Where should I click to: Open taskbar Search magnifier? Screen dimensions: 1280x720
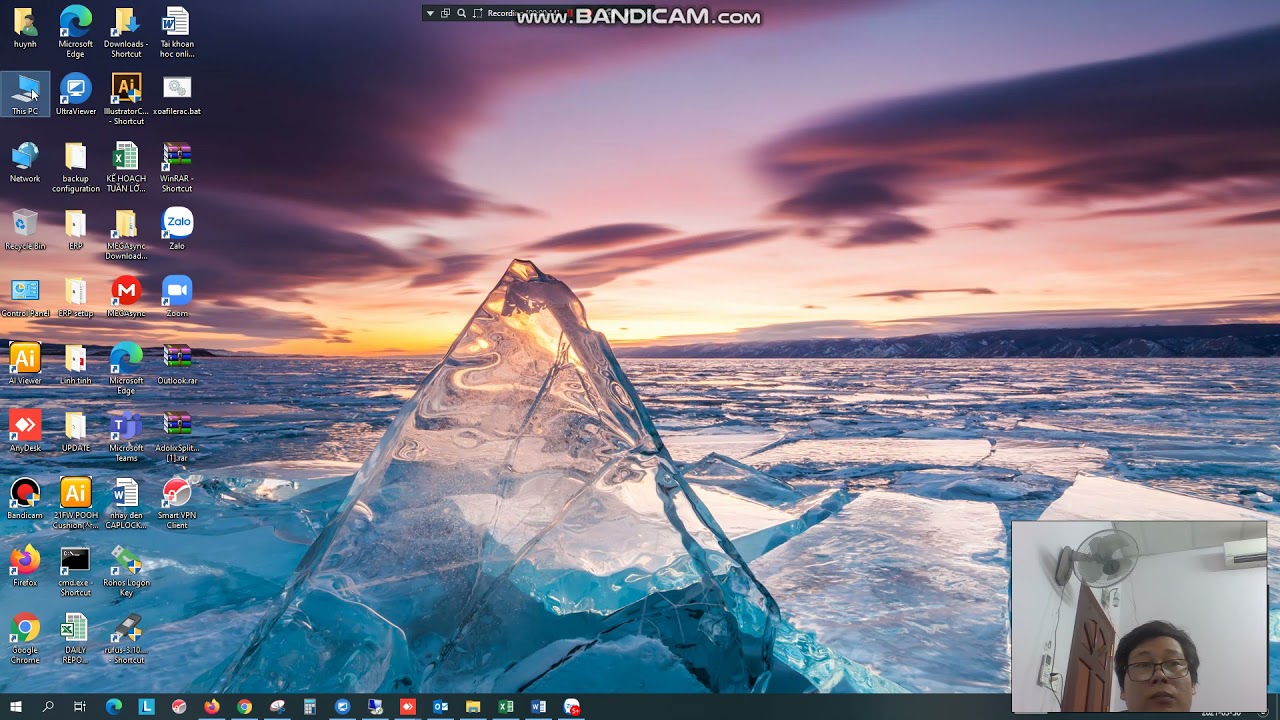[48, 707]
